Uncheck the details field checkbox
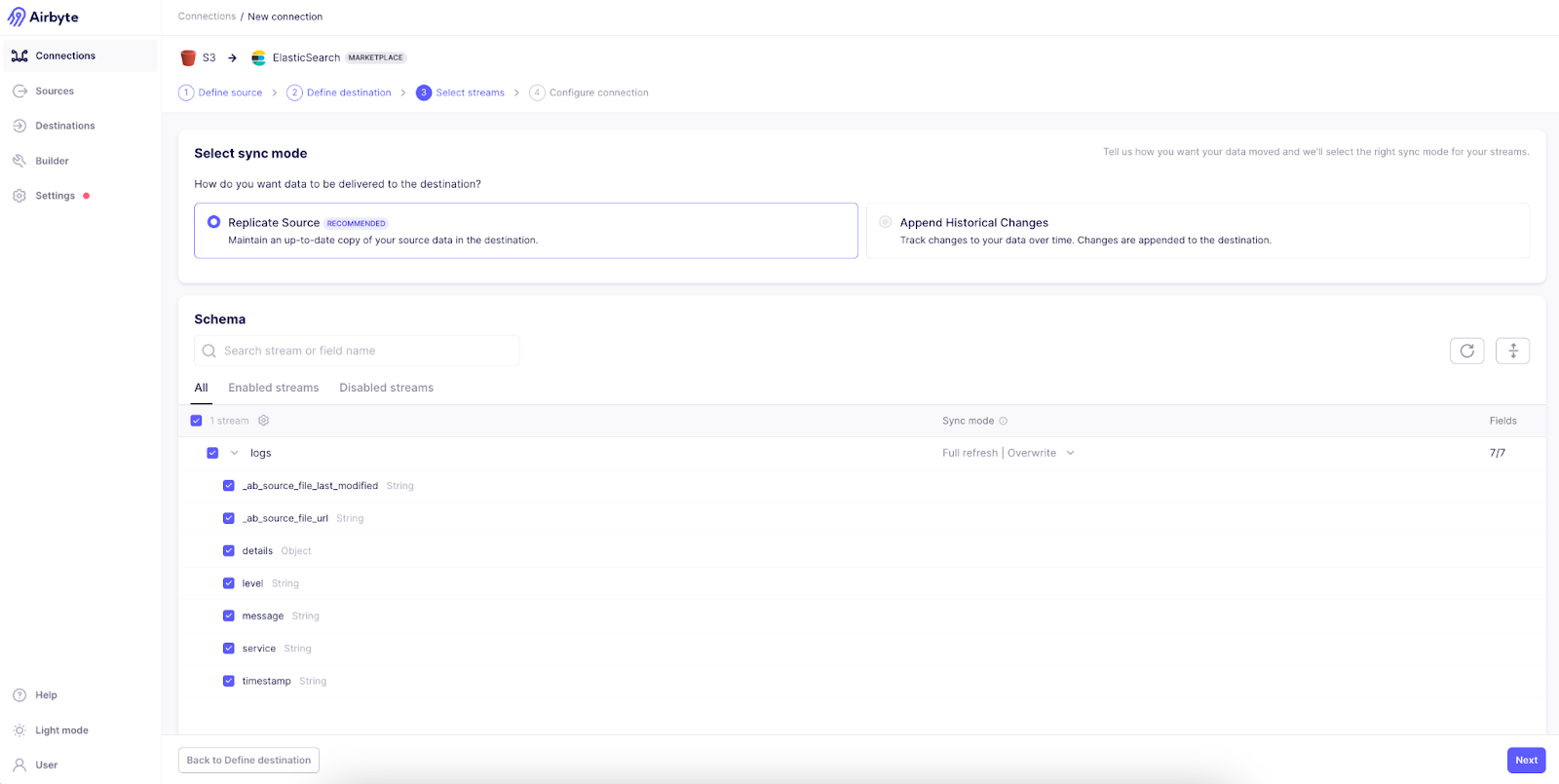 point(229,550)
